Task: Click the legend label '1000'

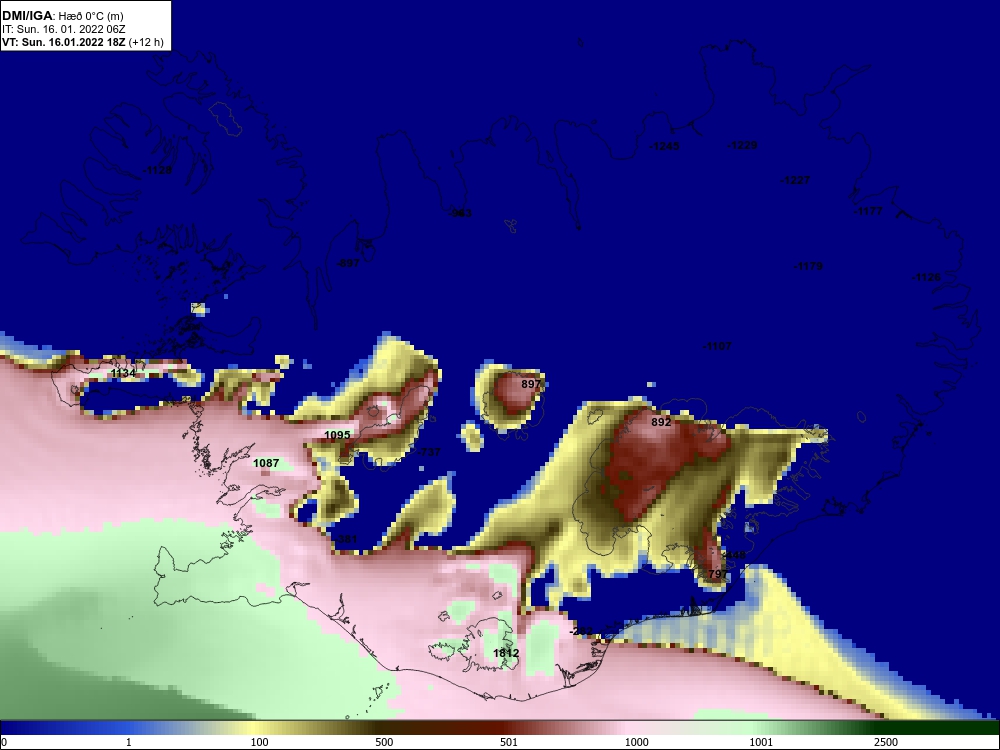Action: [637, 742]
